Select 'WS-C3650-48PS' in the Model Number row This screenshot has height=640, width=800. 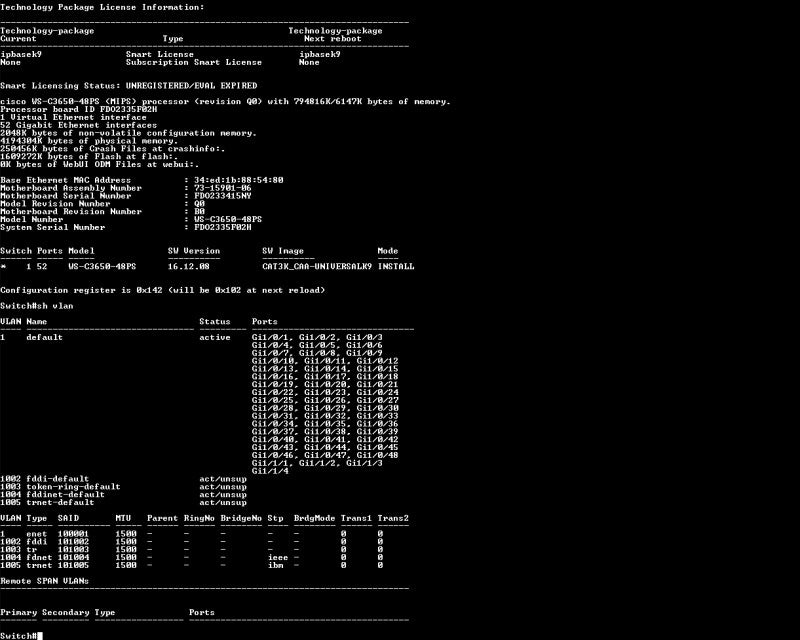228,219
